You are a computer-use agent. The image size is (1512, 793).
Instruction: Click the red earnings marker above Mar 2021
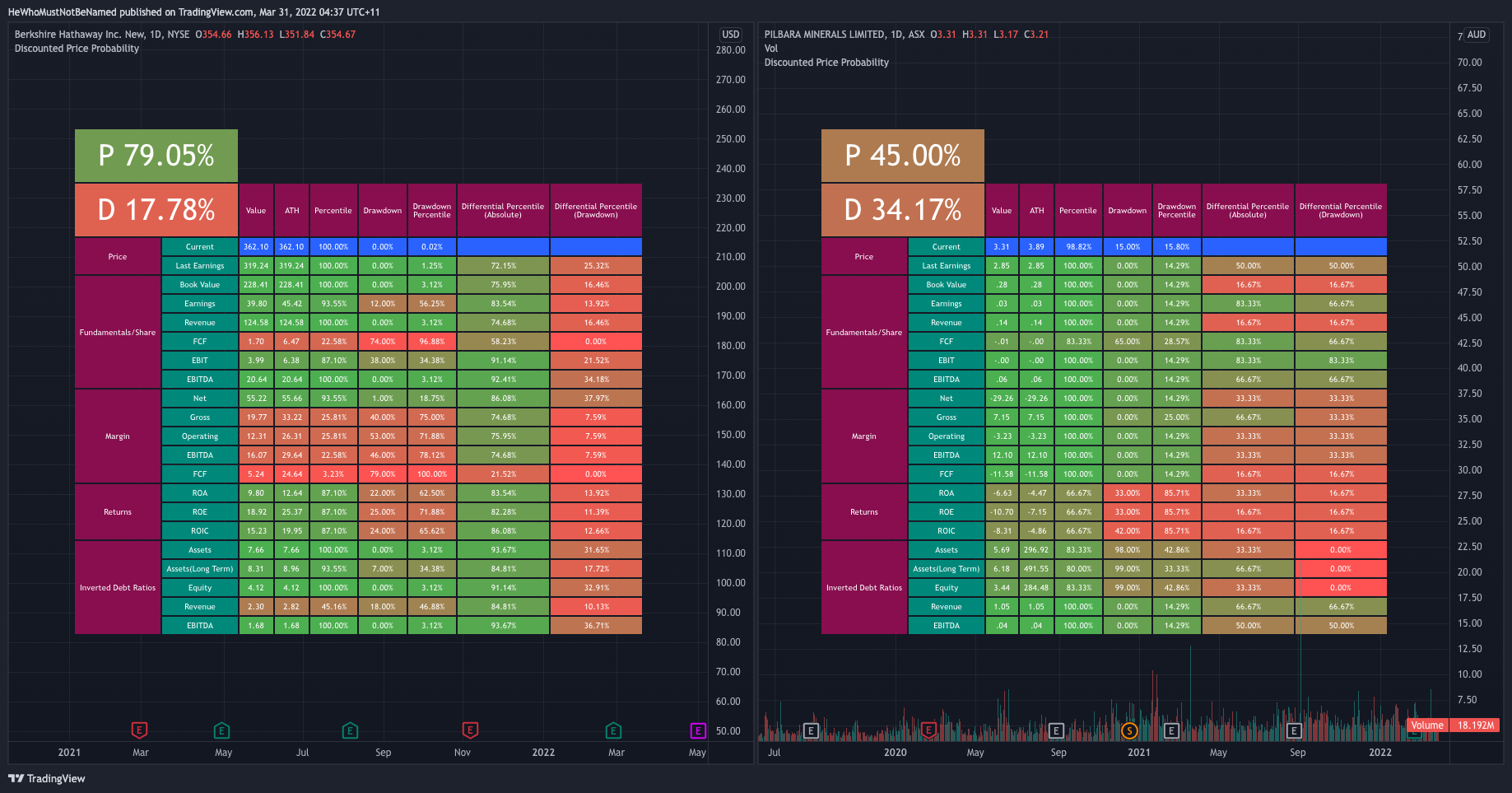click(x=139, y=730)
